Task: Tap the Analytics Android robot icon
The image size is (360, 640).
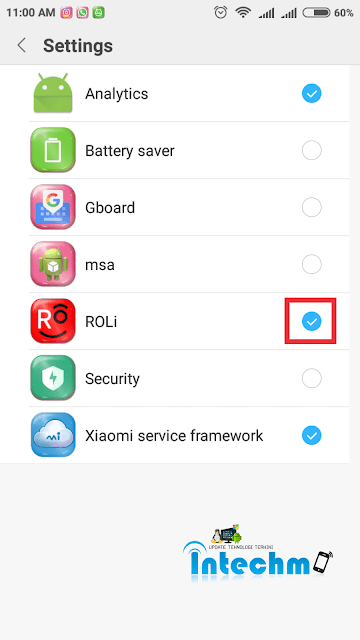Action: click(x=53, y=93)
